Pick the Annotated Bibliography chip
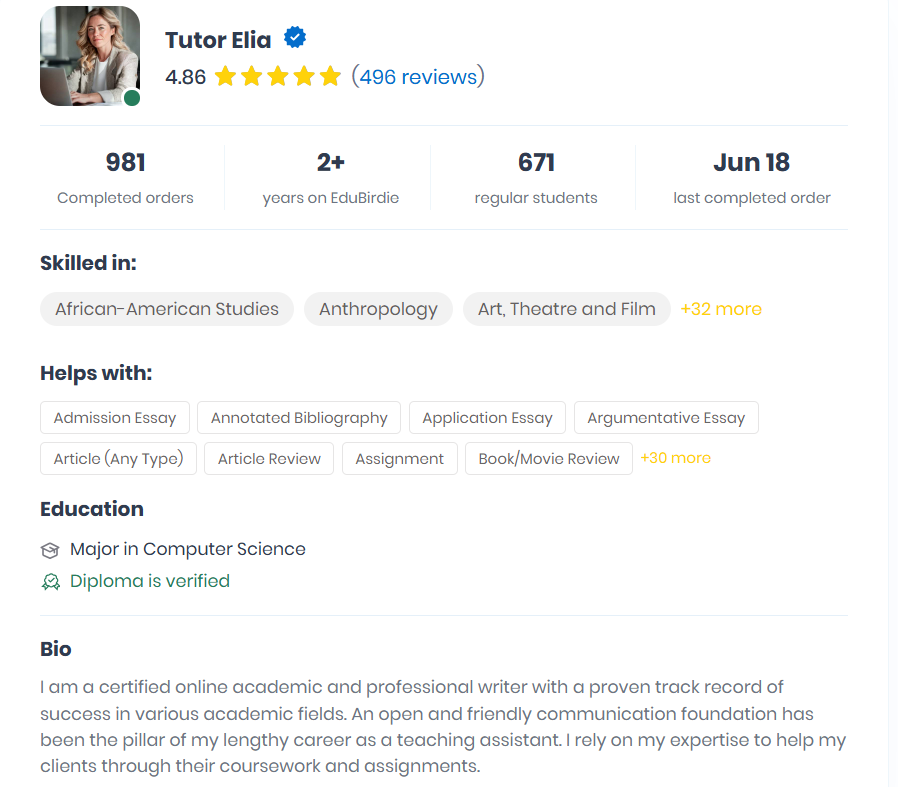The image size is (898, 787). pyautogui.click(x=299, y=418)
